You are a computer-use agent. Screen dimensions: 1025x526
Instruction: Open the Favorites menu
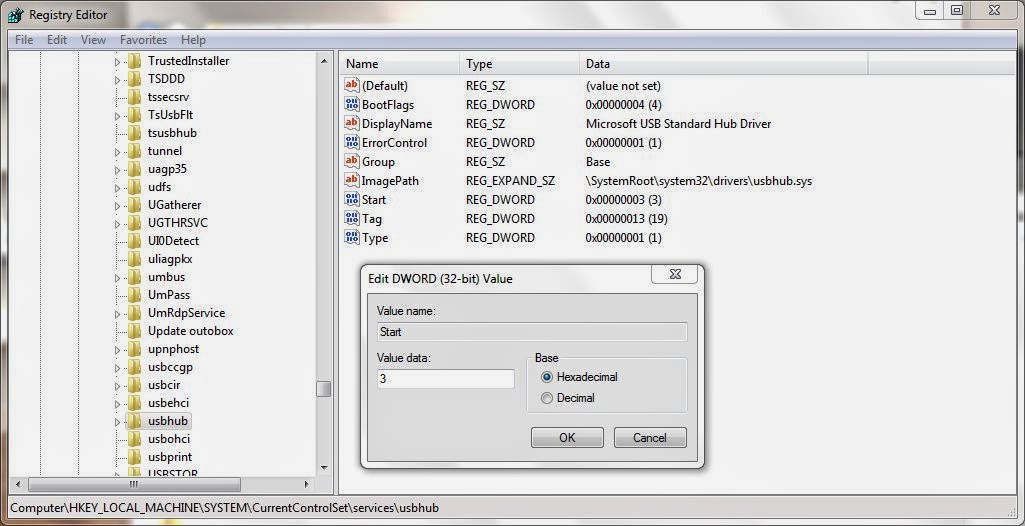[x=143, y=40]
